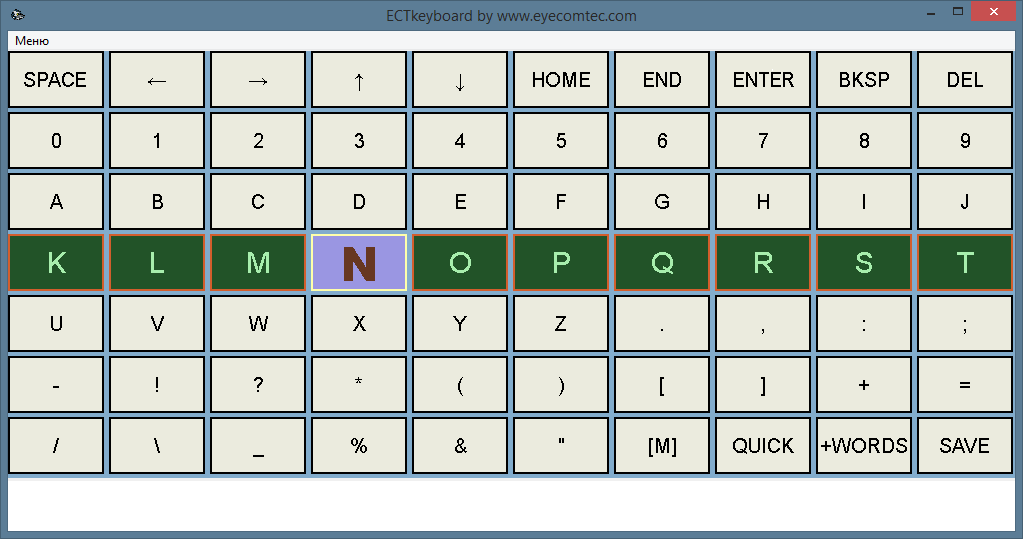Viewport: 1023px width, 539px height.
Task: Select the number 7 key
Action: point(763,140)
